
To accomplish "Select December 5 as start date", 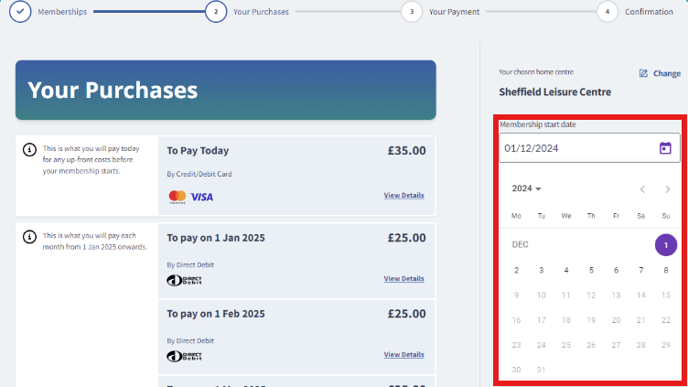I will [x=591, y=270].
